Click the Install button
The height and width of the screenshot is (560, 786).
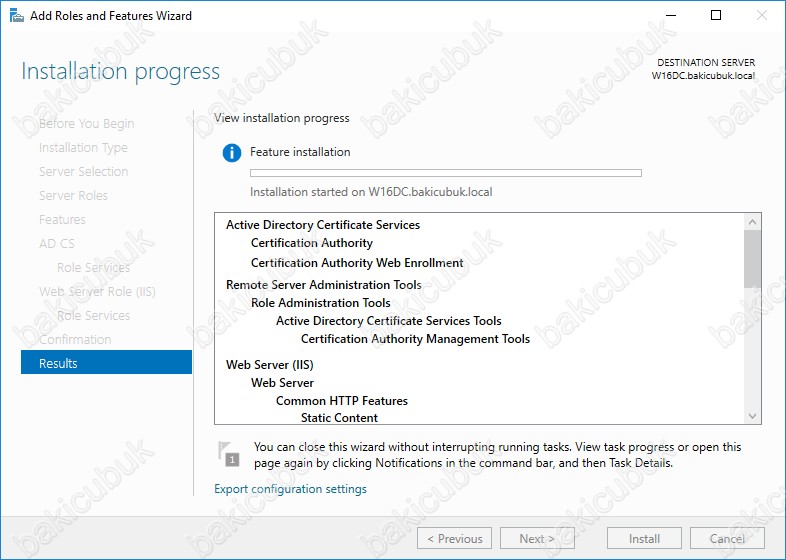pos(644,538)
